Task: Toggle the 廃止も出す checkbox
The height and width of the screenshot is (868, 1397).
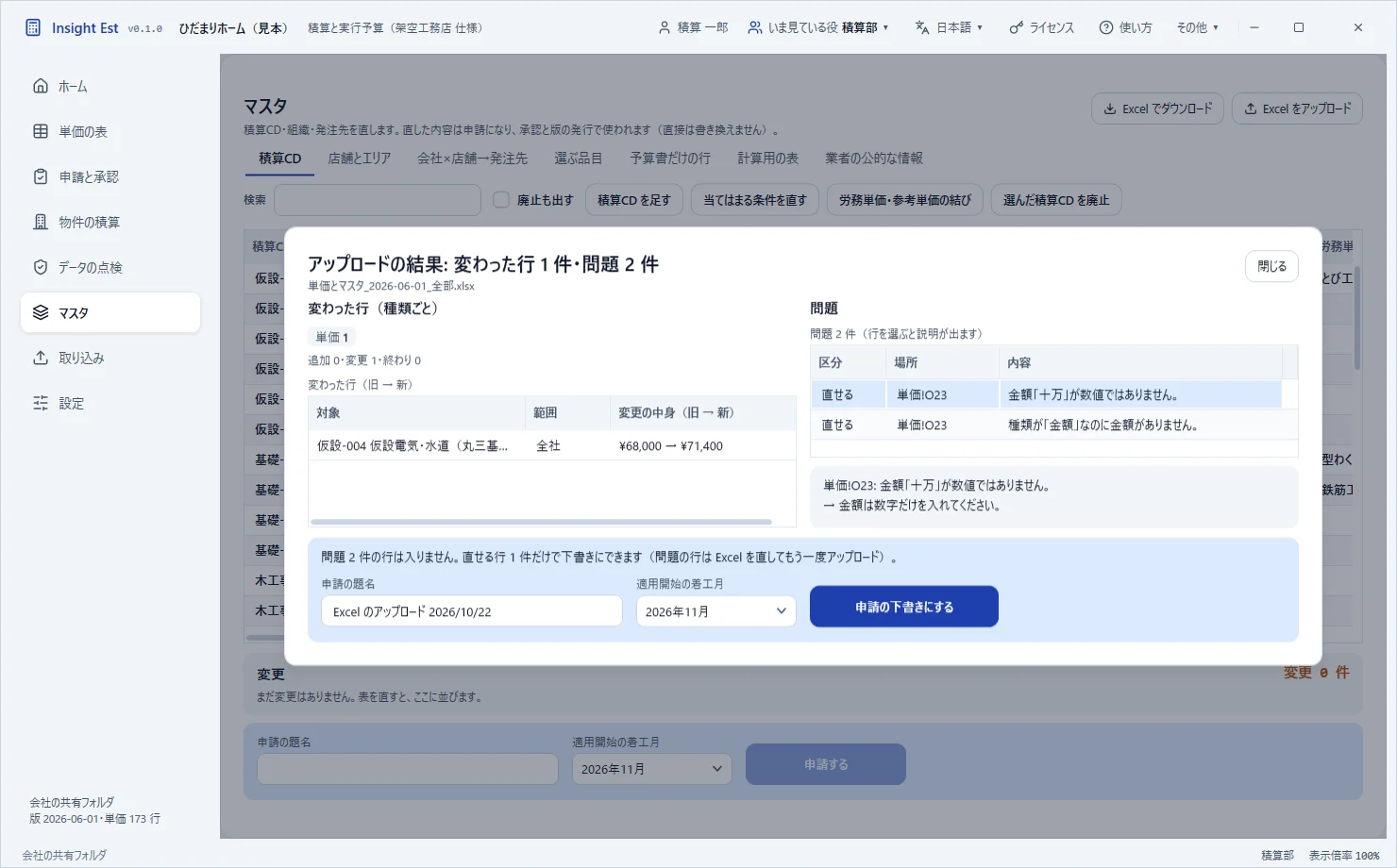Action: coord(501,200)
